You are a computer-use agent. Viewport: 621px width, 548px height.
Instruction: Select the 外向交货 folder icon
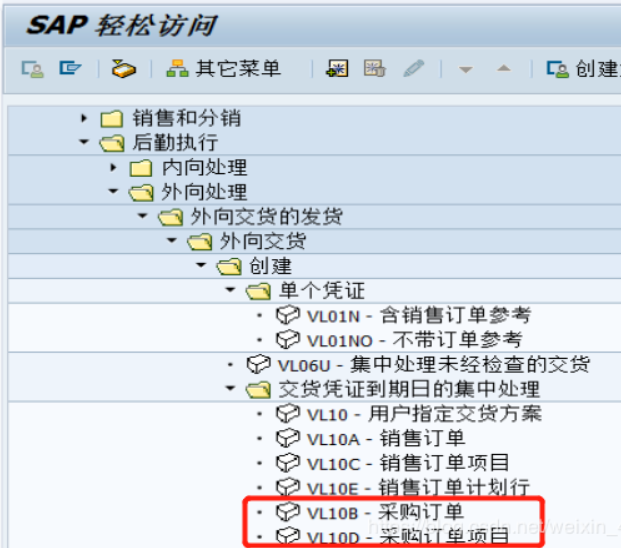coord(200,242)
